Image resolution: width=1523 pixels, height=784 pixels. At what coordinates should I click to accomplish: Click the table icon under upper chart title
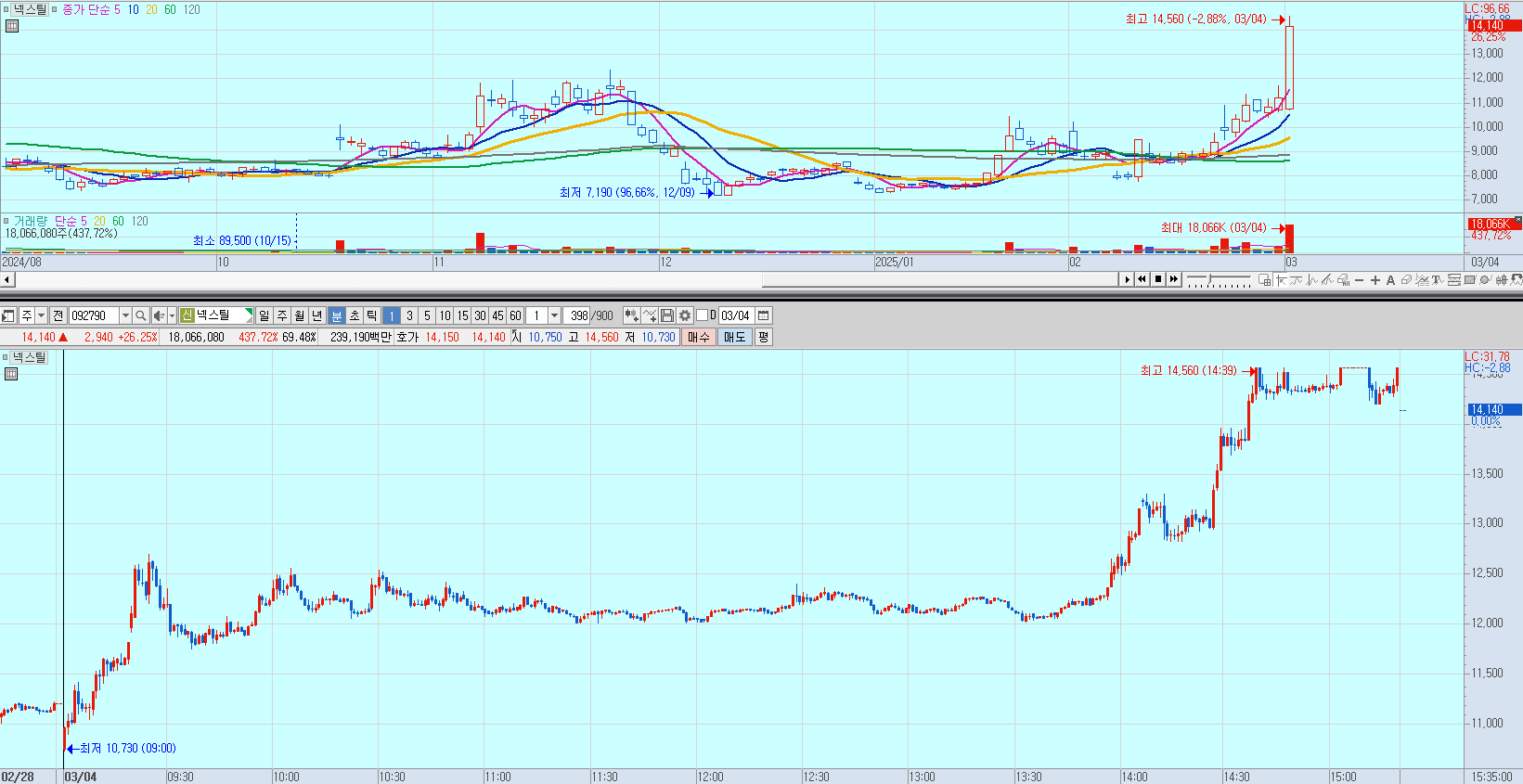pos(11,26)
